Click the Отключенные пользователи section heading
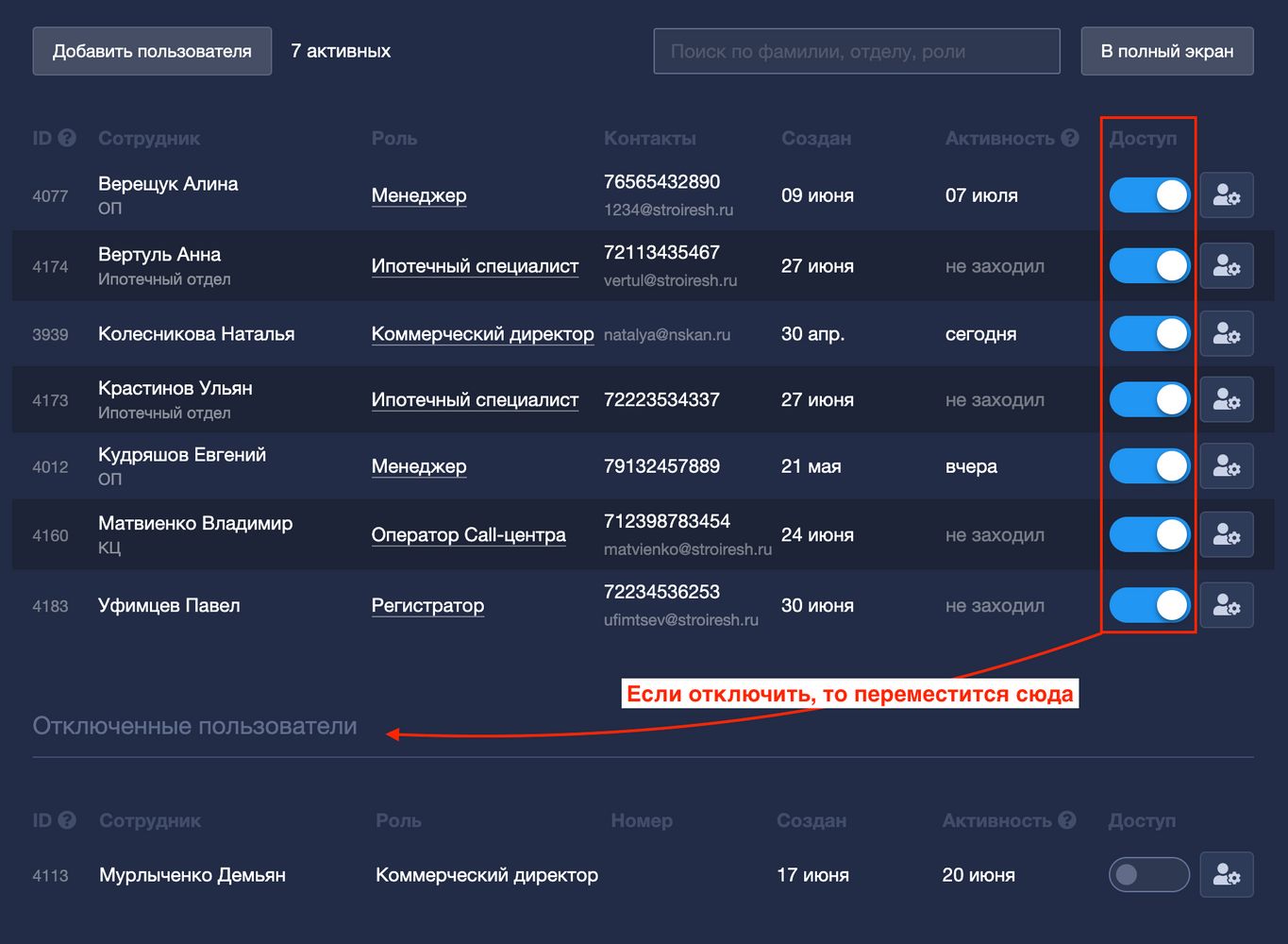This screenshot has width=1288, height=944. tap(194, 726)
